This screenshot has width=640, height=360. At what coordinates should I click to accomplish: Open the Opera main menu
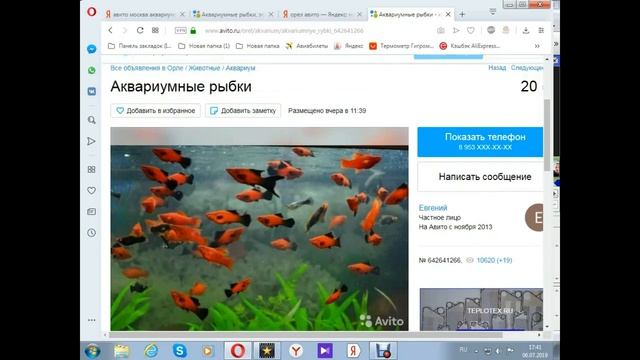pos(91,12)
